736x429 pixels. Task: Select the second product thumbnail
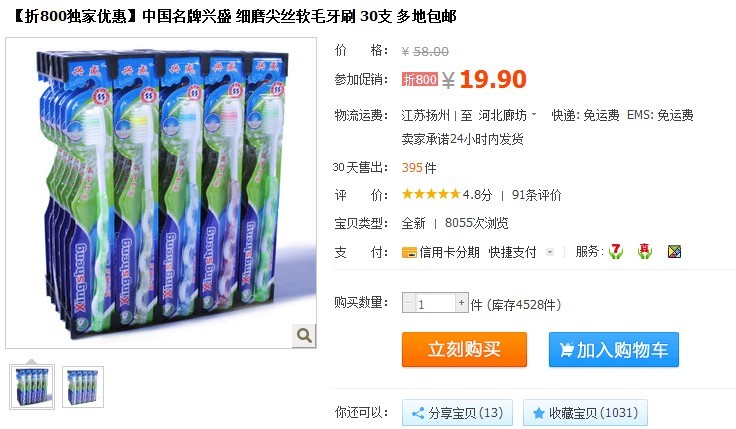(x=83, y=387)
